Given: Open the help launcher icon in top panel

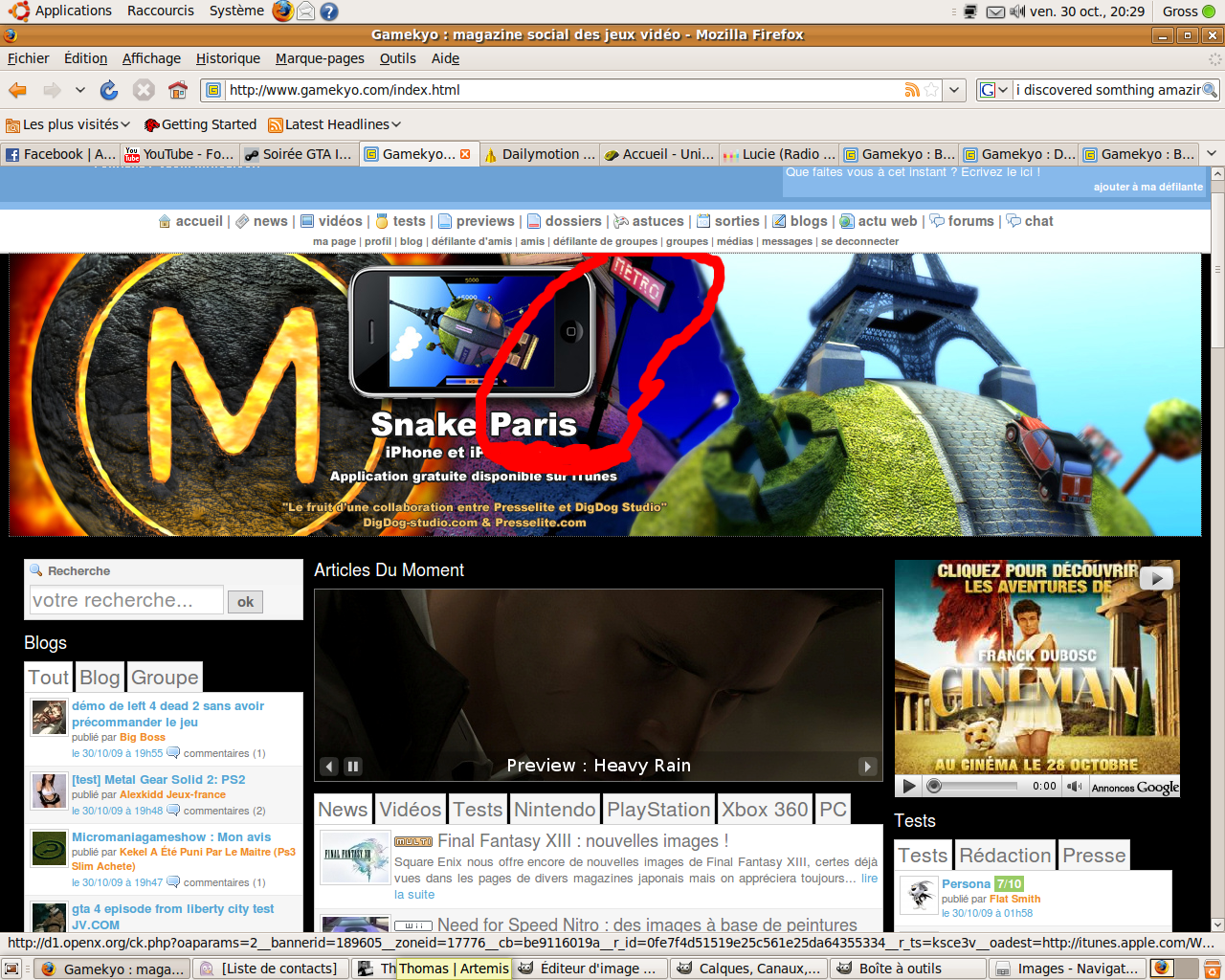Looking at the screenshot, I should tap(329, 11).
